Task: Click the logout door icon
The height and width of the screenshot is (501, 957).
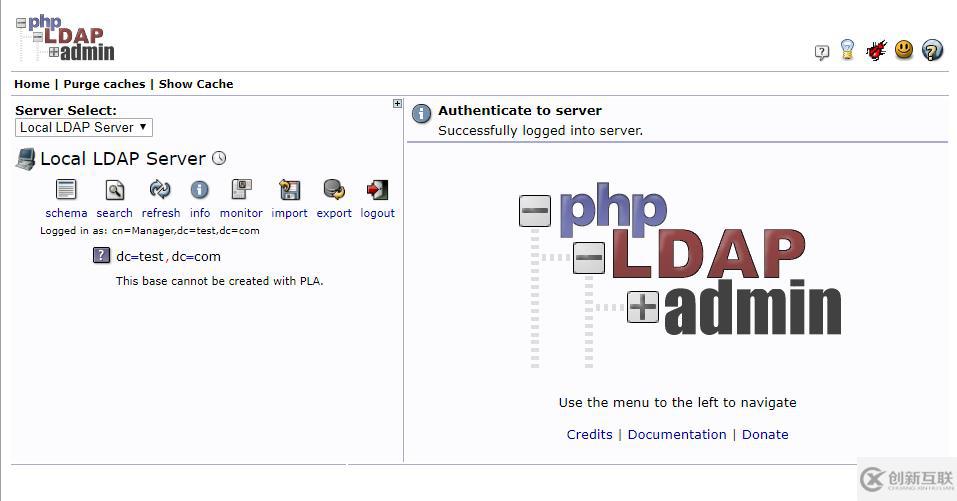Action: 377,190
